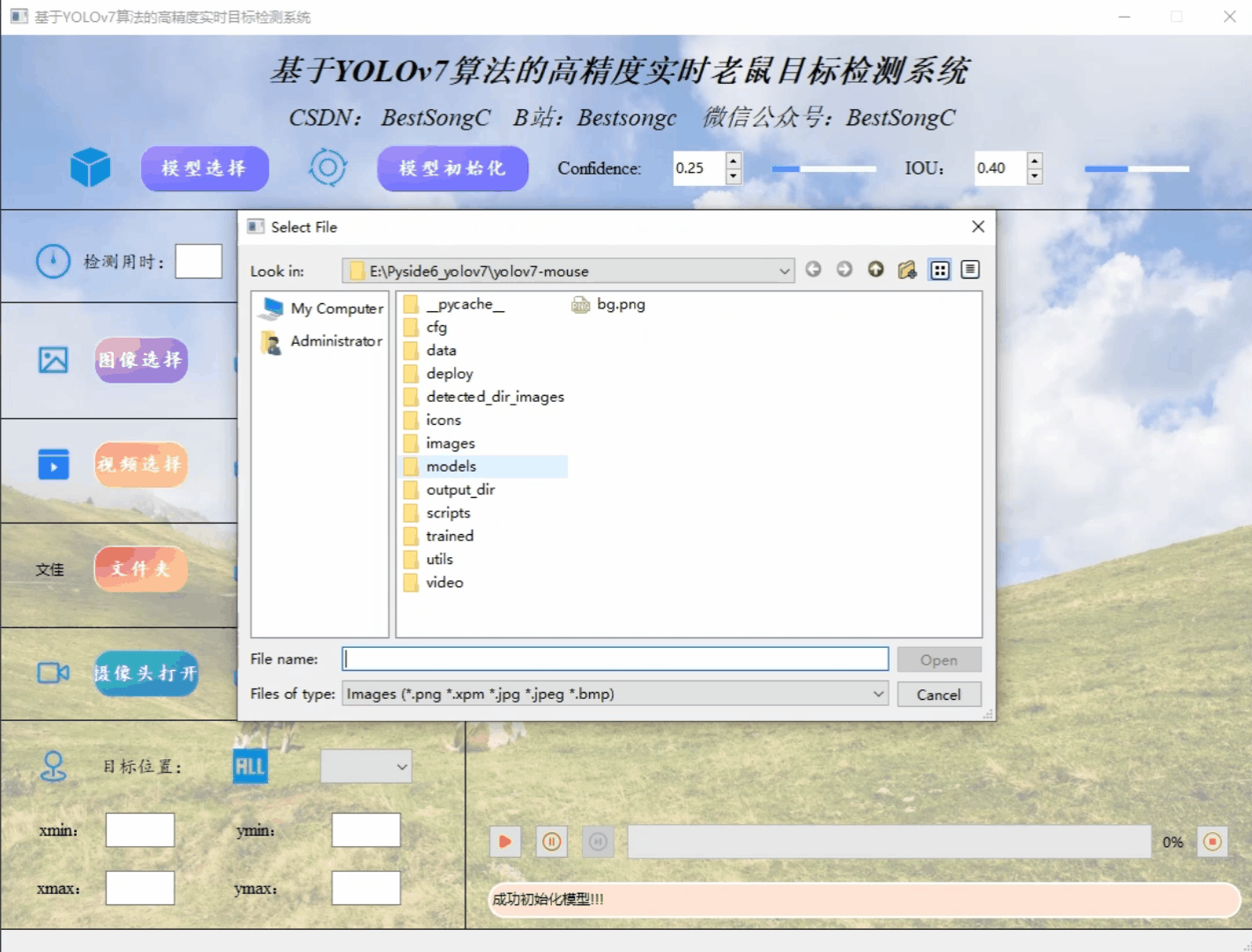
Task: Select the images folder
Action: [439, 443]
